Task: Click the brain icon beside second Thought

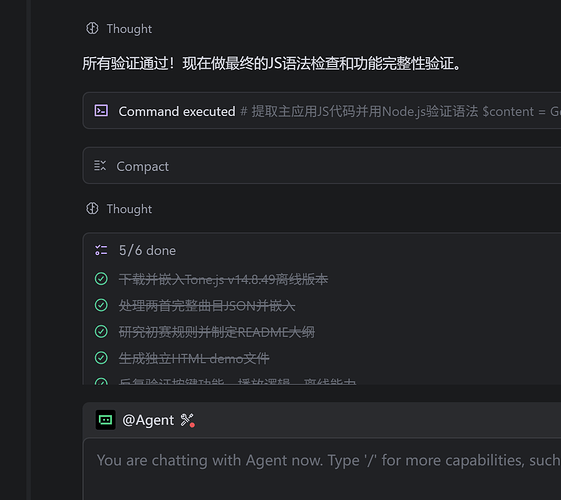Action: coord(92,208)
